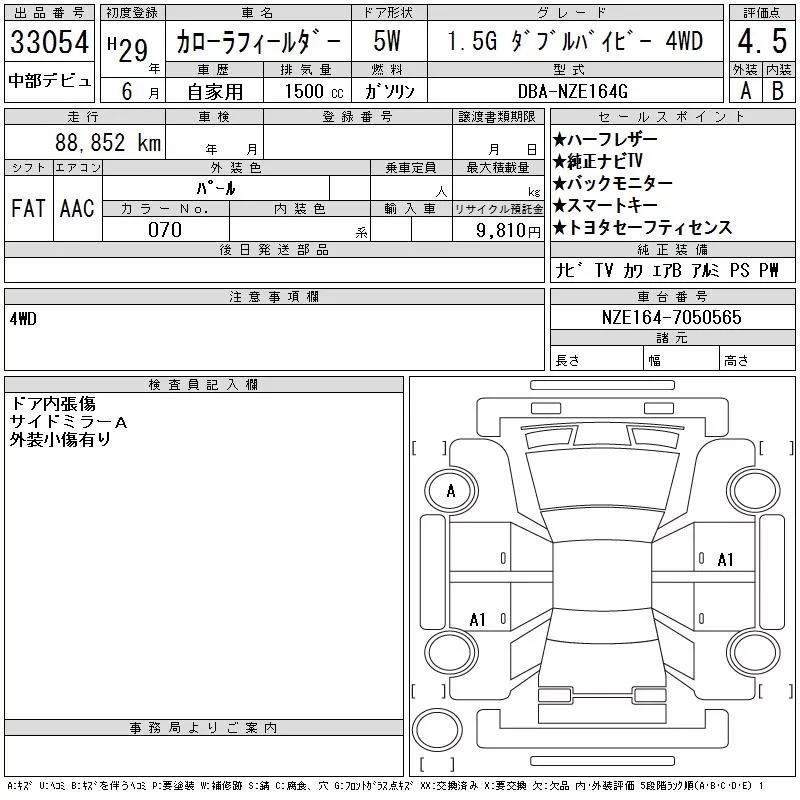Screen dimensions: 800x800
Task: Click the 長さ dimension field
Action: tap(596, 360)
